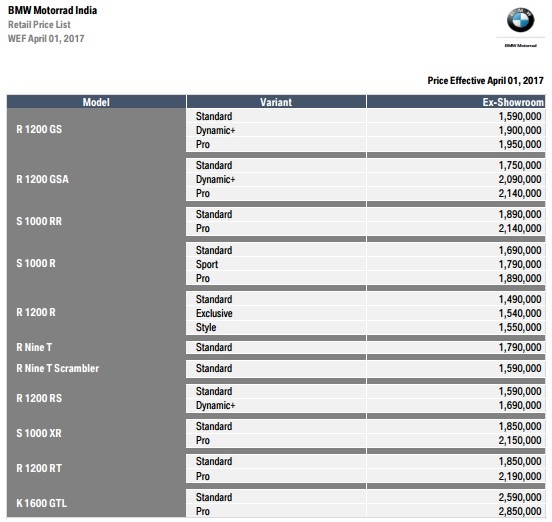Click S 1000 R Standard price 1,690,000

click(x=520, y=250)
